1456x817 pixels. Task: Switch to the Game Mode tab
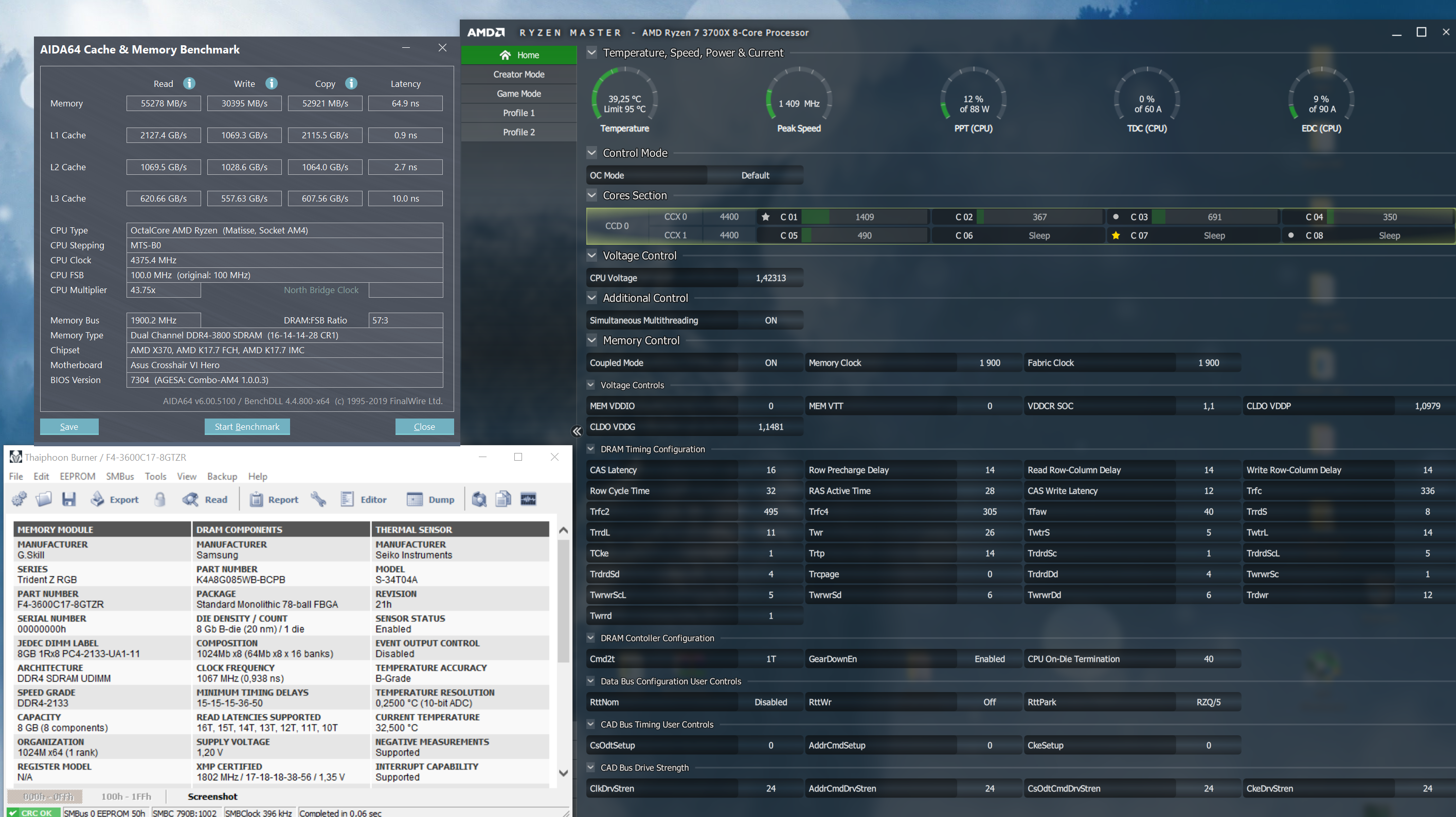coord(518,94)
